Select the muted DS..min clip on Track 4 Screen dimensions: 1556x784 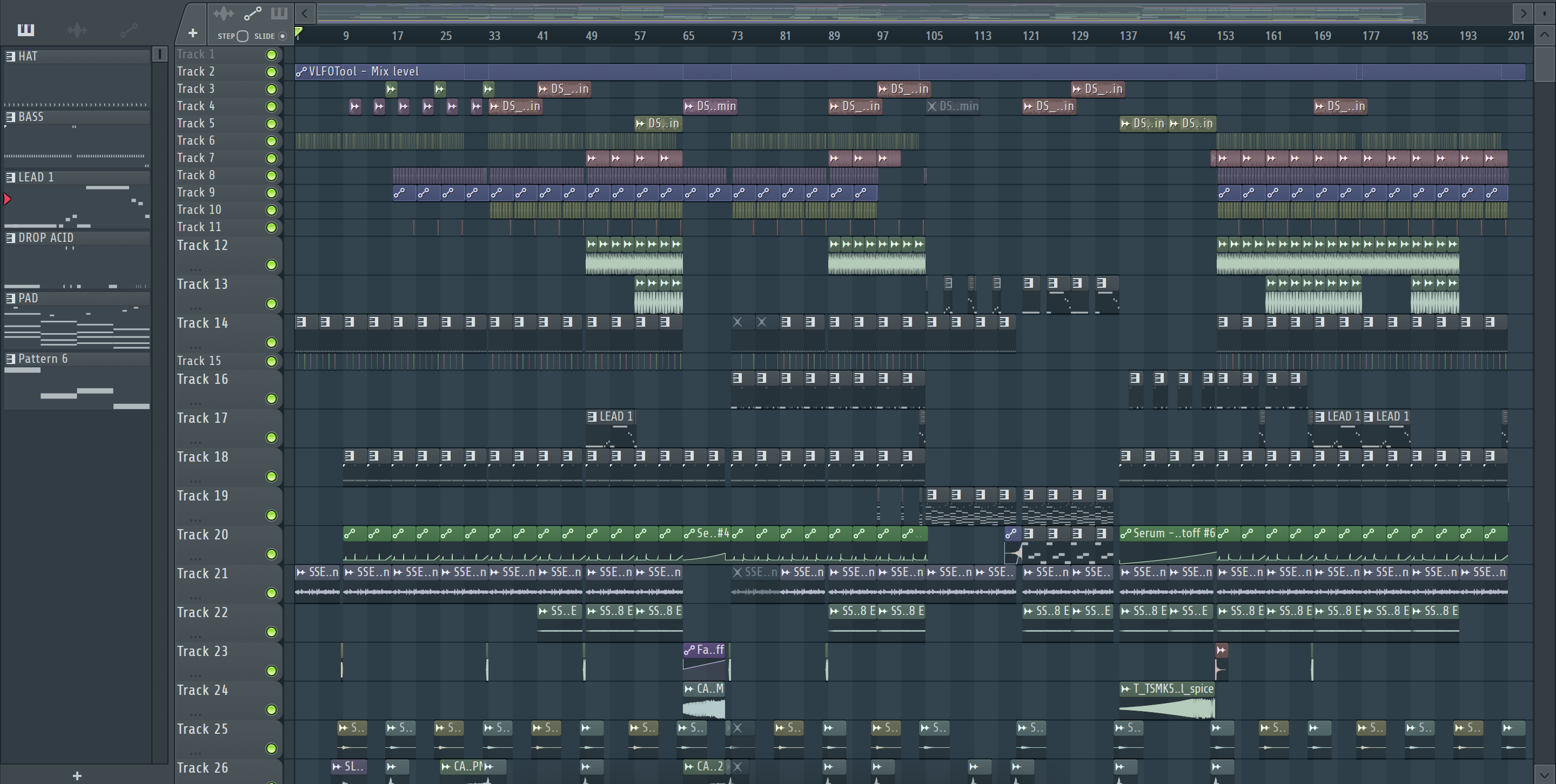point(953,106)
